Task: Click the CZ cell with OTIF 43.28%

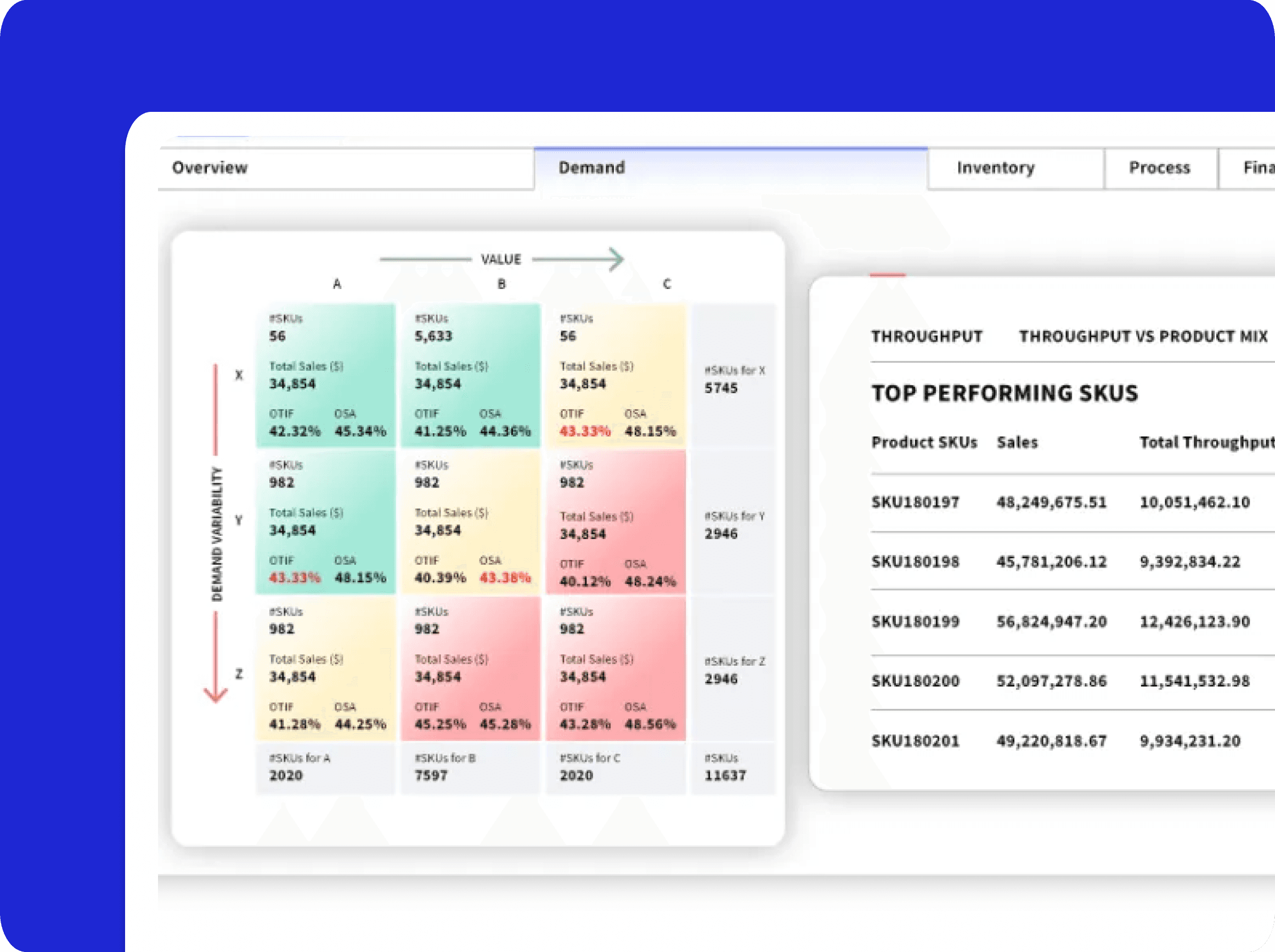Action: click(x=616, y=668)
